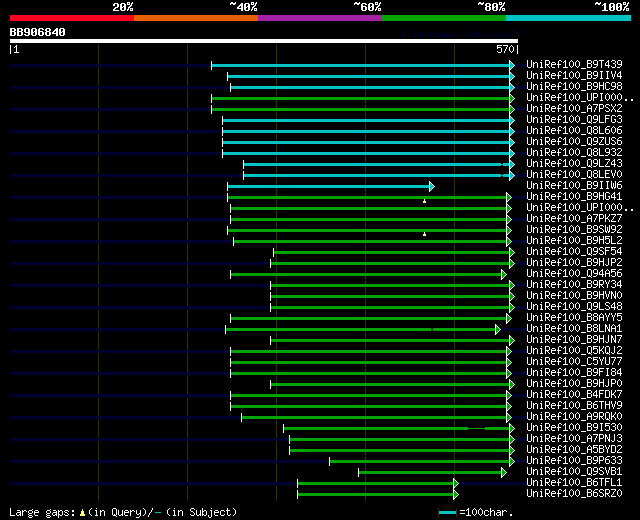Click the arrowhead ending the Q94A56 alignment
This screenshot has height=520, width=640.
504,274
